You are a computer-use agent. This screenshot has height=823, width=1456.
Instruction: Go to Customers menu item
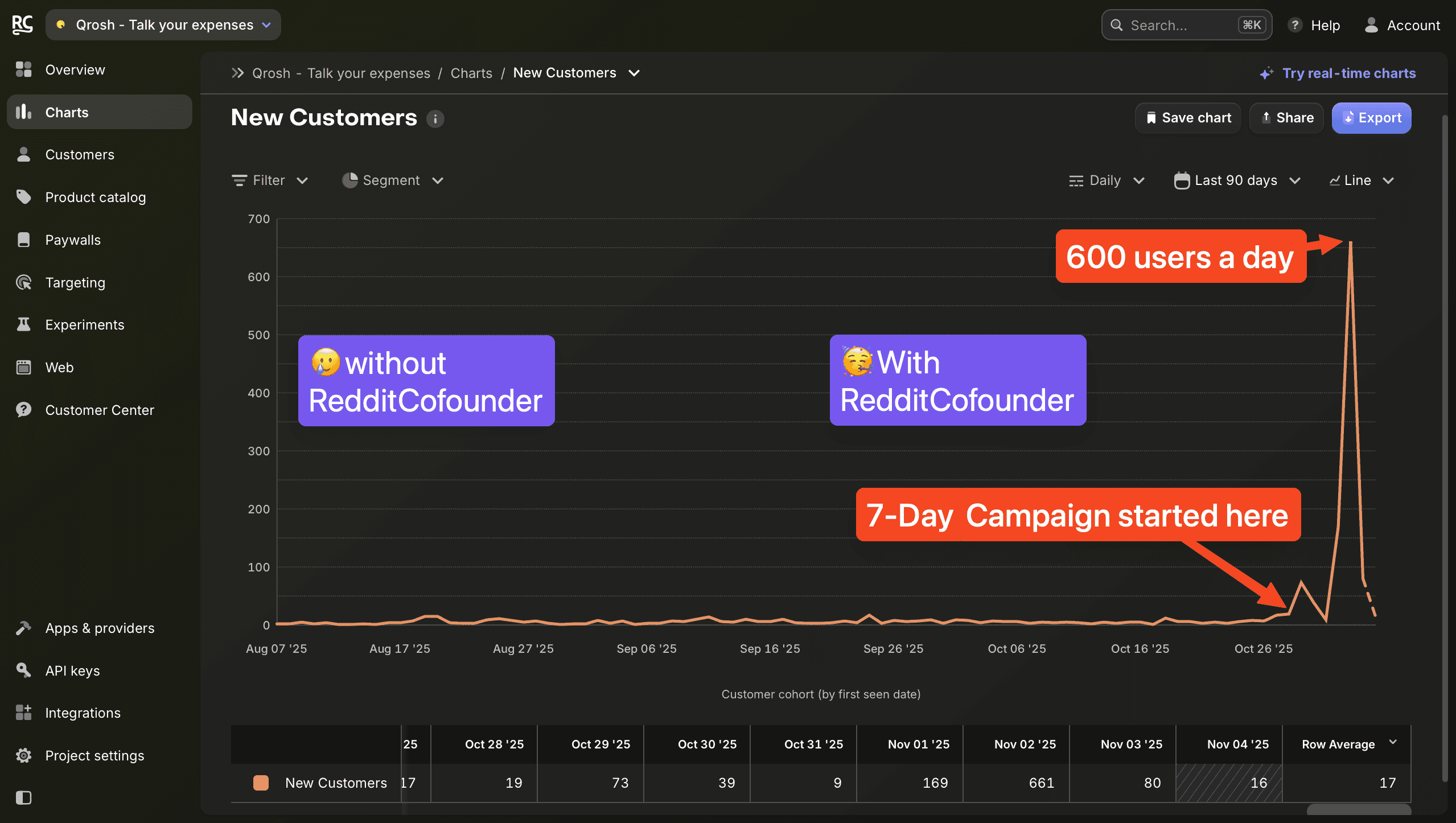click(x=80, y=154)
